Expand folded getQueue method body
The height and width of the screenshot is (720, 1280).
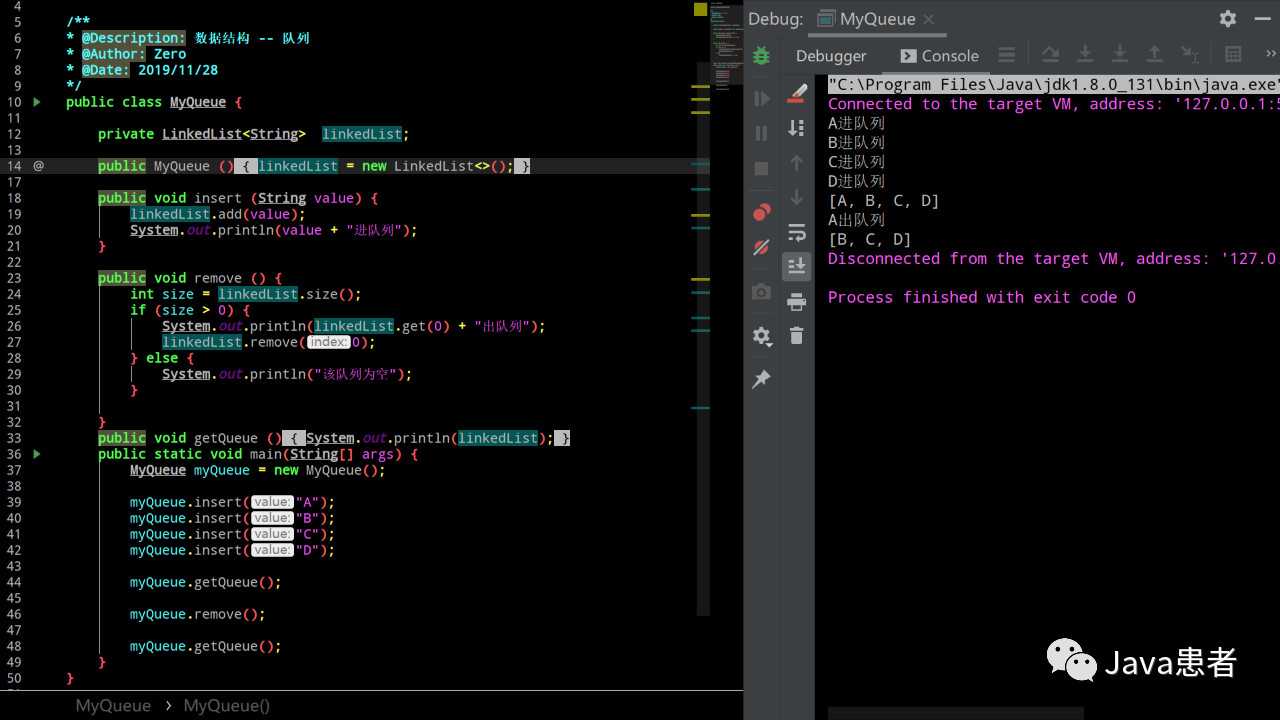point(294,438)
